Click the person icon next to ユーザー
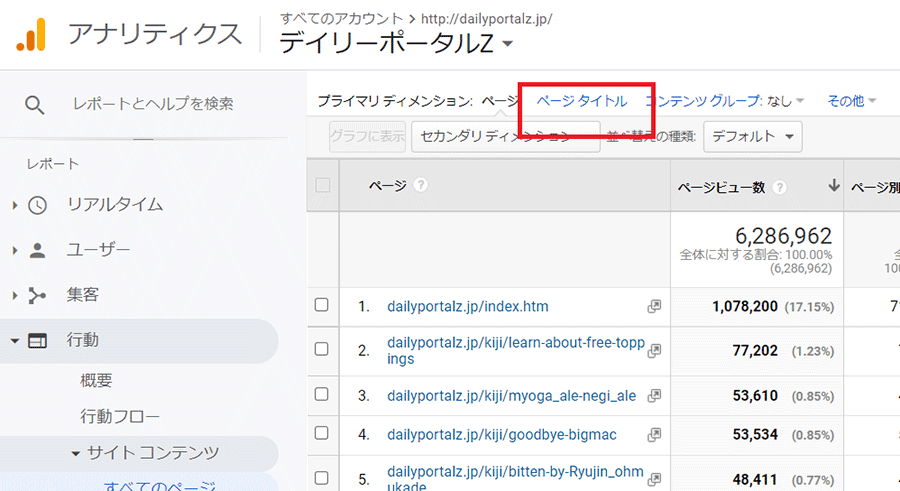This screenshot has height=491, width=900. 37,250
